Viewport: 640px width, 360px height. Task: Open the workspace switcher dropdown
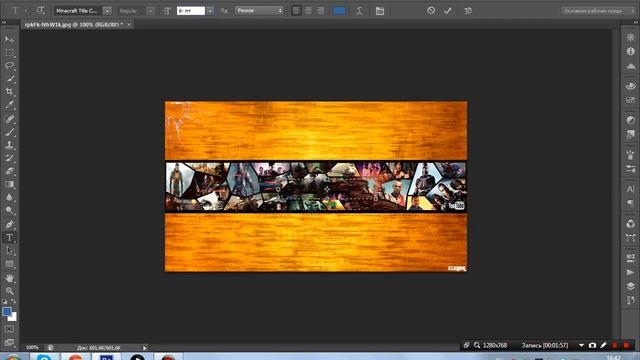[x=598, y=11]
